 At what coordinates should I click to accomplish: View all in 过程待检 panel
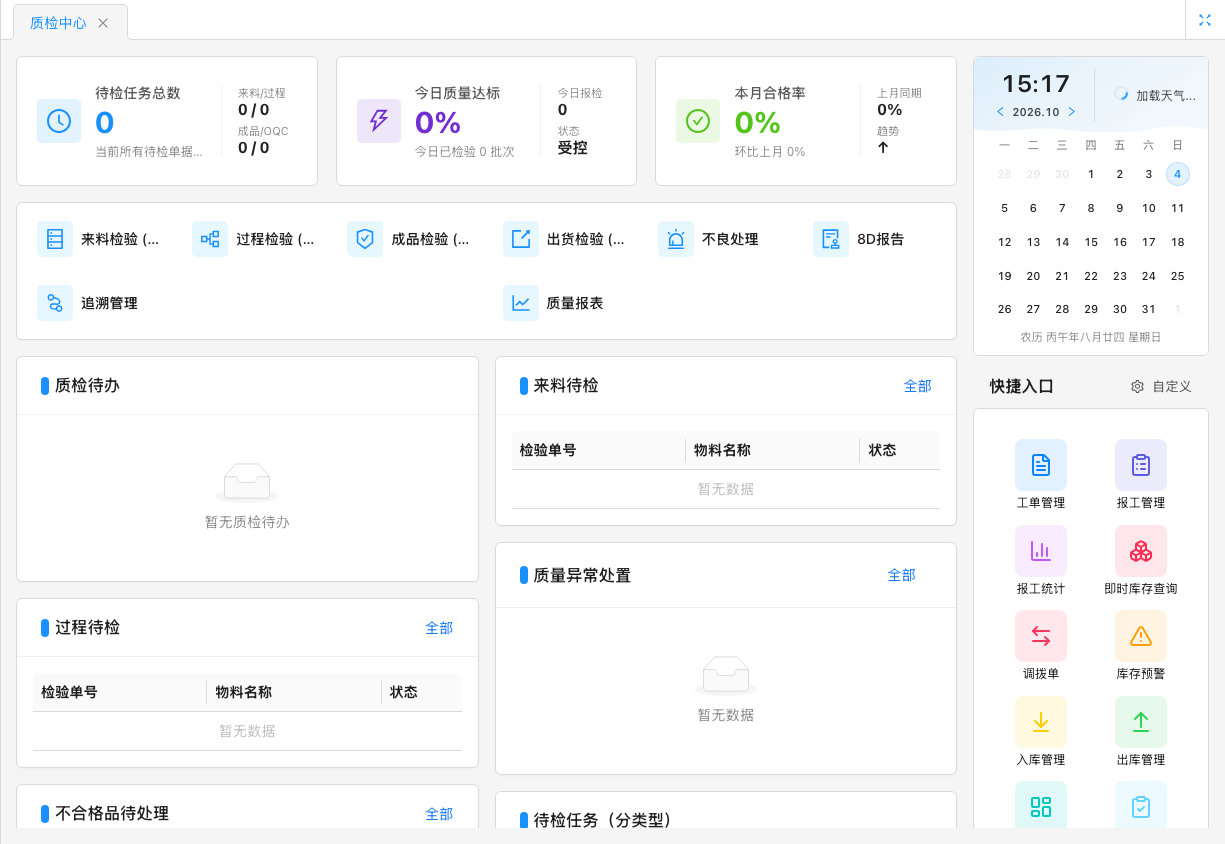coord(439,628)
